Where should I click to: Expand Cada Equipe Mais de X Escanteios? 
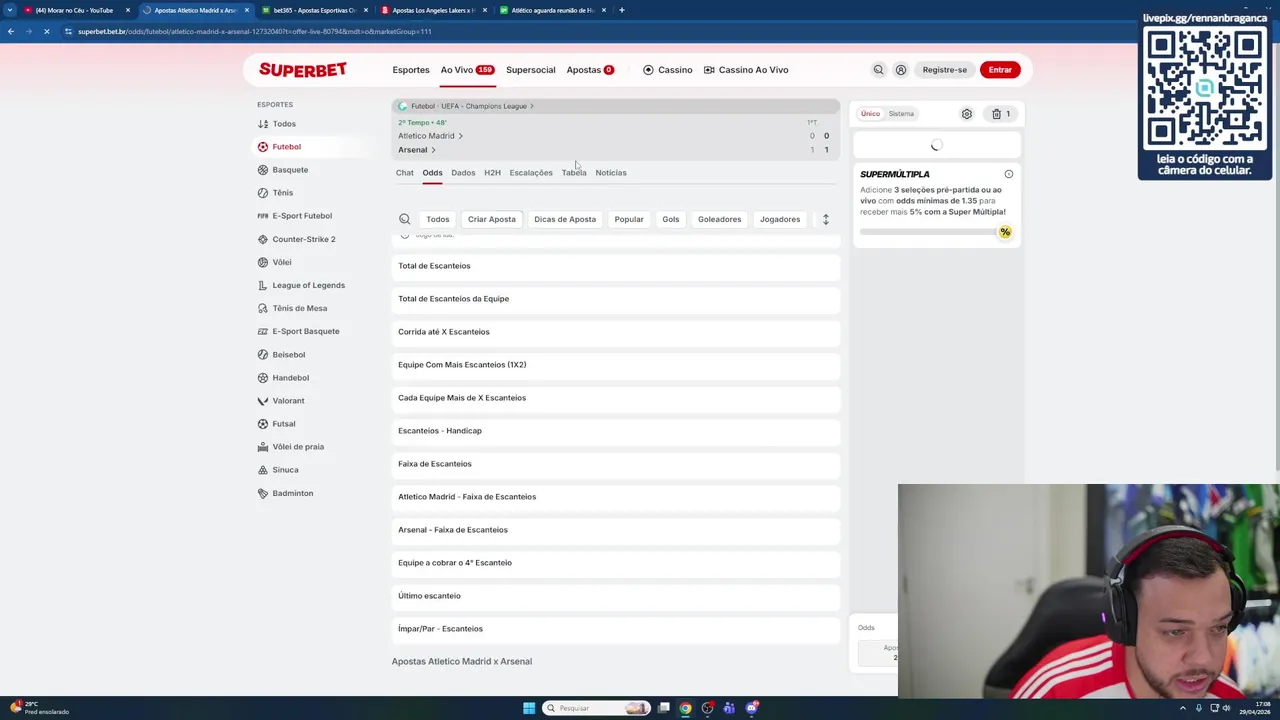tap(616, 398)
